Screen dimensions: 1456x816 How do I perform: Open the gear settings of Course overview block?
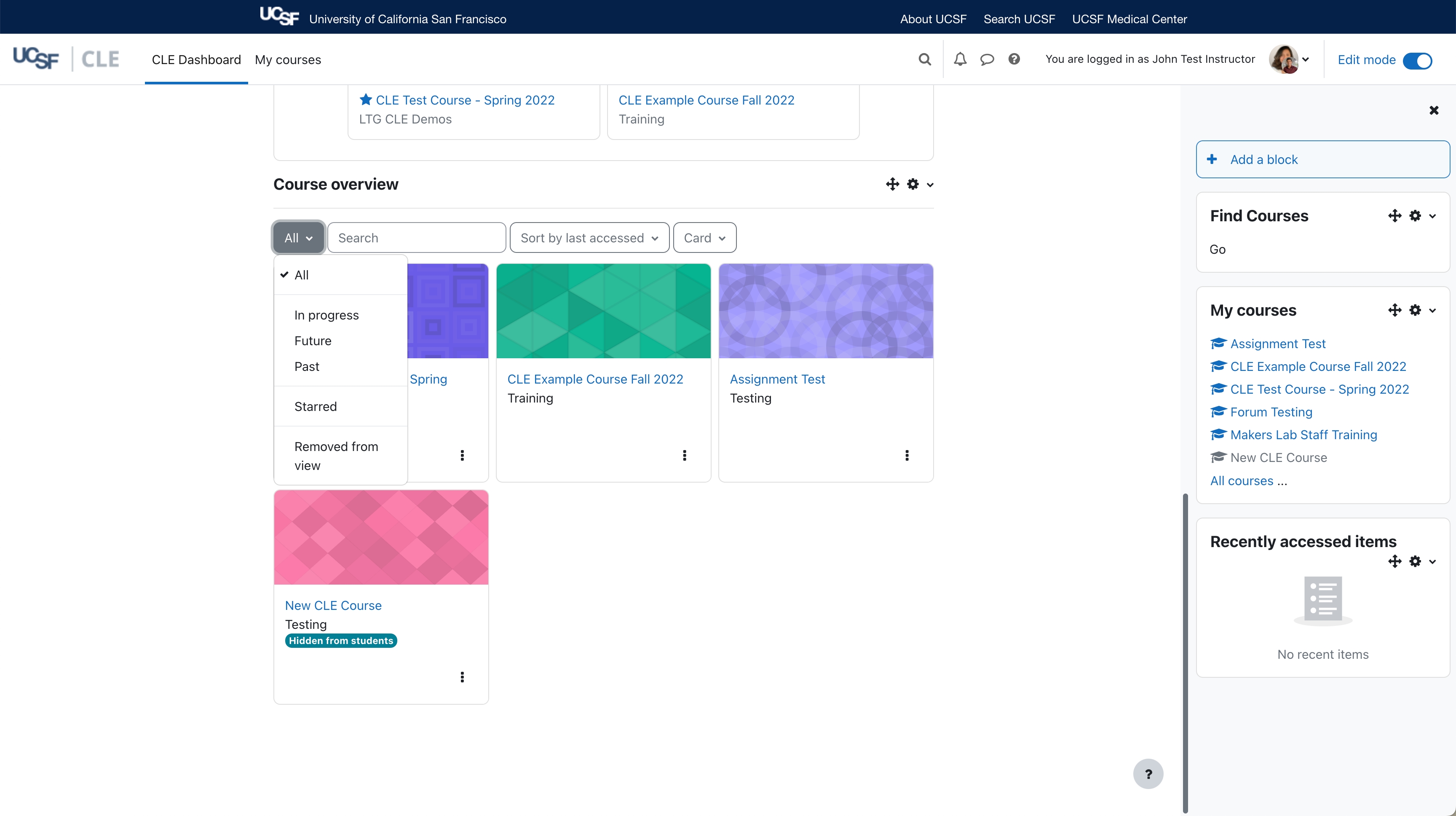tap(913, 184)
